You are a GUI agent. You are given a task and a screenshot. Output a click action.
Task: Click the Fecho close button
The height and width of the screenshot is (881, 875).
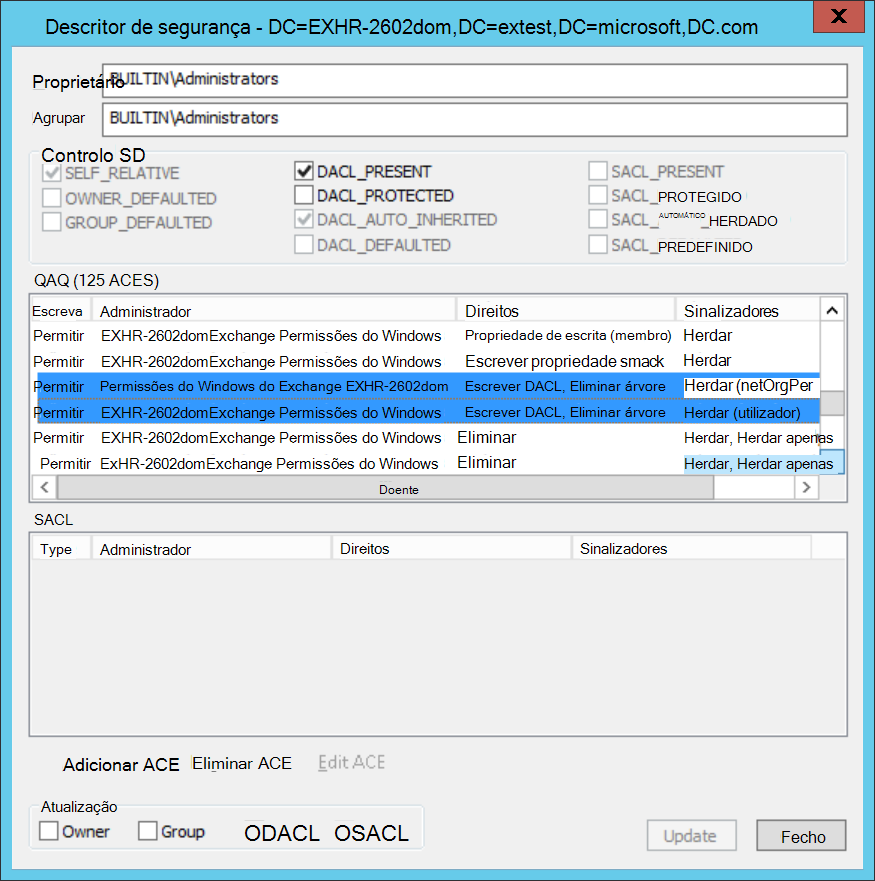(801, 835)
